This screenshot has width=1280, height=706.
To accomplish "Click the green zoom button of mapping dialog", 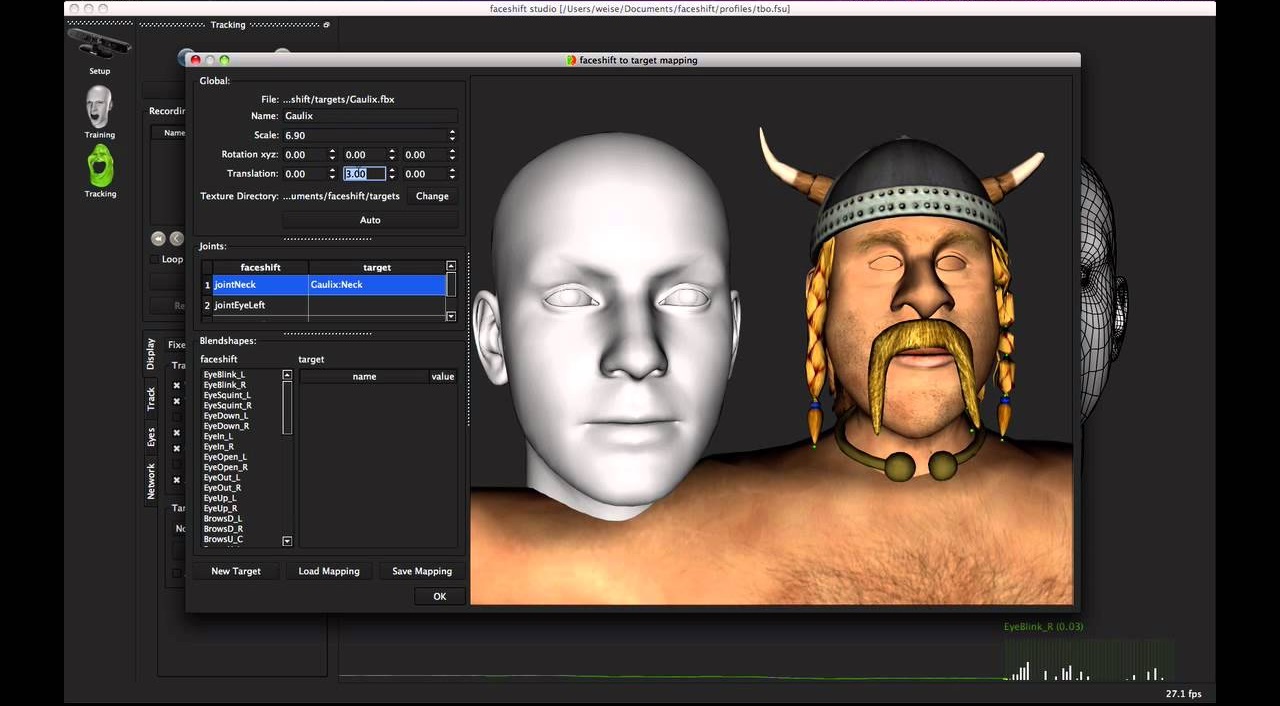I will [x=224, y=60].
